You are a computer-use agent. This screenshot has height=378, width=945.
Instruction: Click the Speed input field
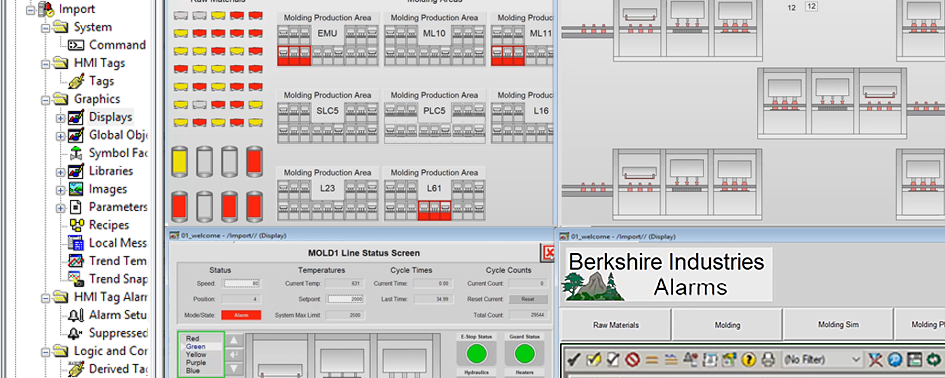(241, 283)
